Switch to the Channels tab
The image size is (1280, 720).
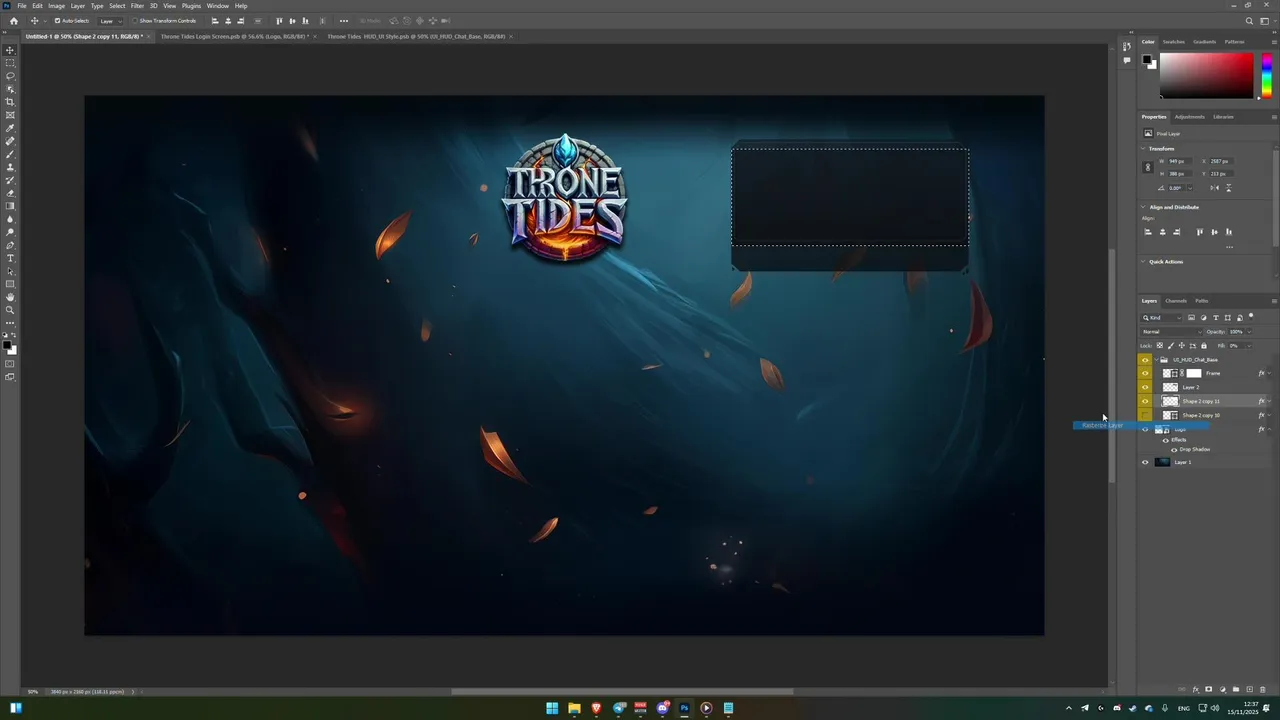coord(1176,301)
